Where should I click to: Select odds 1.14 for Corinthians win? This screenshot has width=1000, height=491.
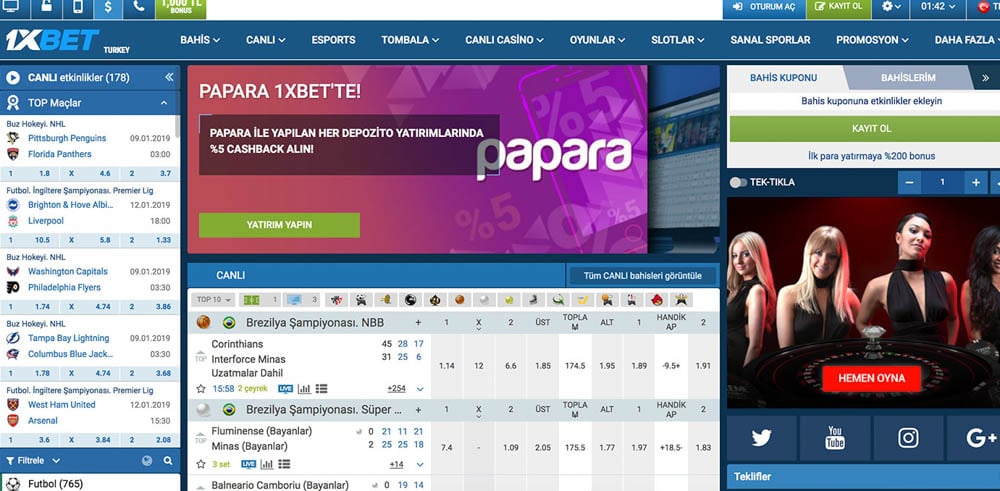coord(446,366)
